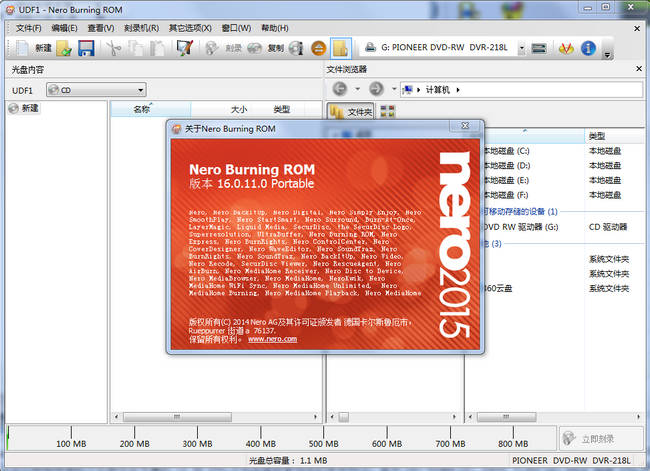Click the Burn (刻录) toolbar icon
The image size is (650, 471).
212,48
